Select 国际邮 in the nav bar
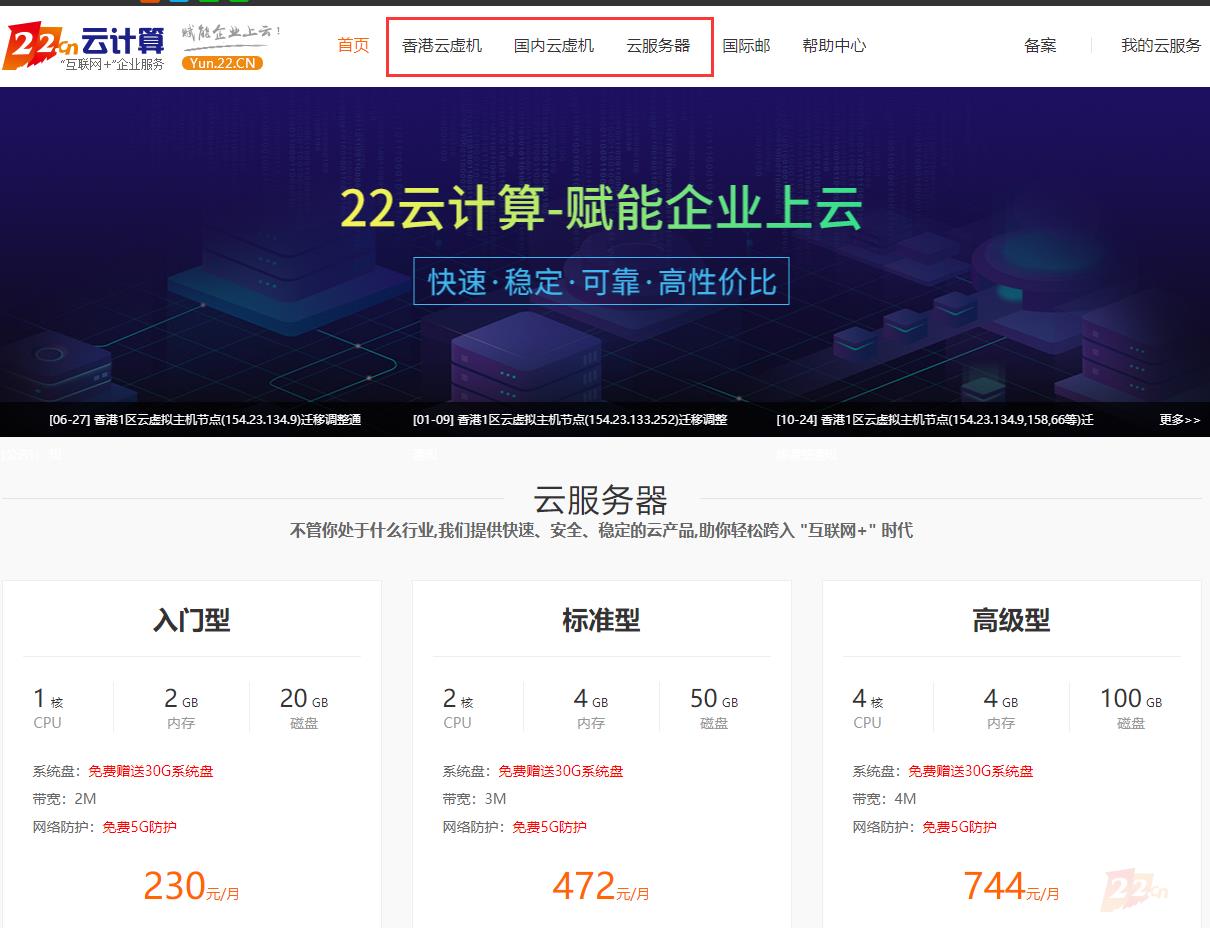 (746, 45)
